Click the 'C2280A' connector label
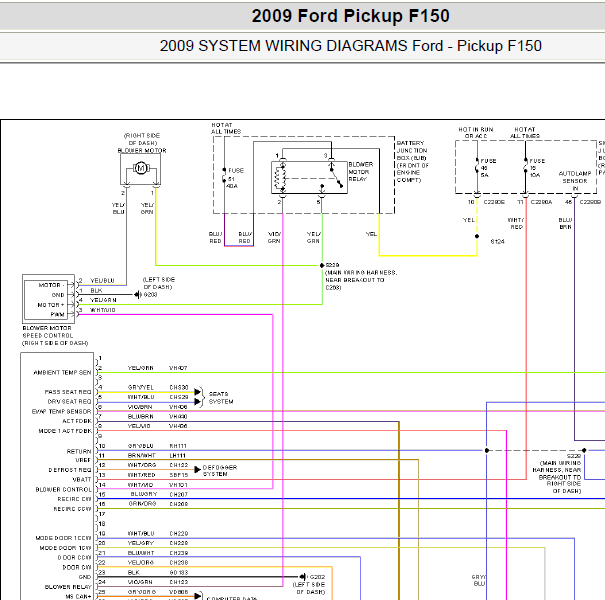This screenshot has width=605, height=600. tap(541, 202)
